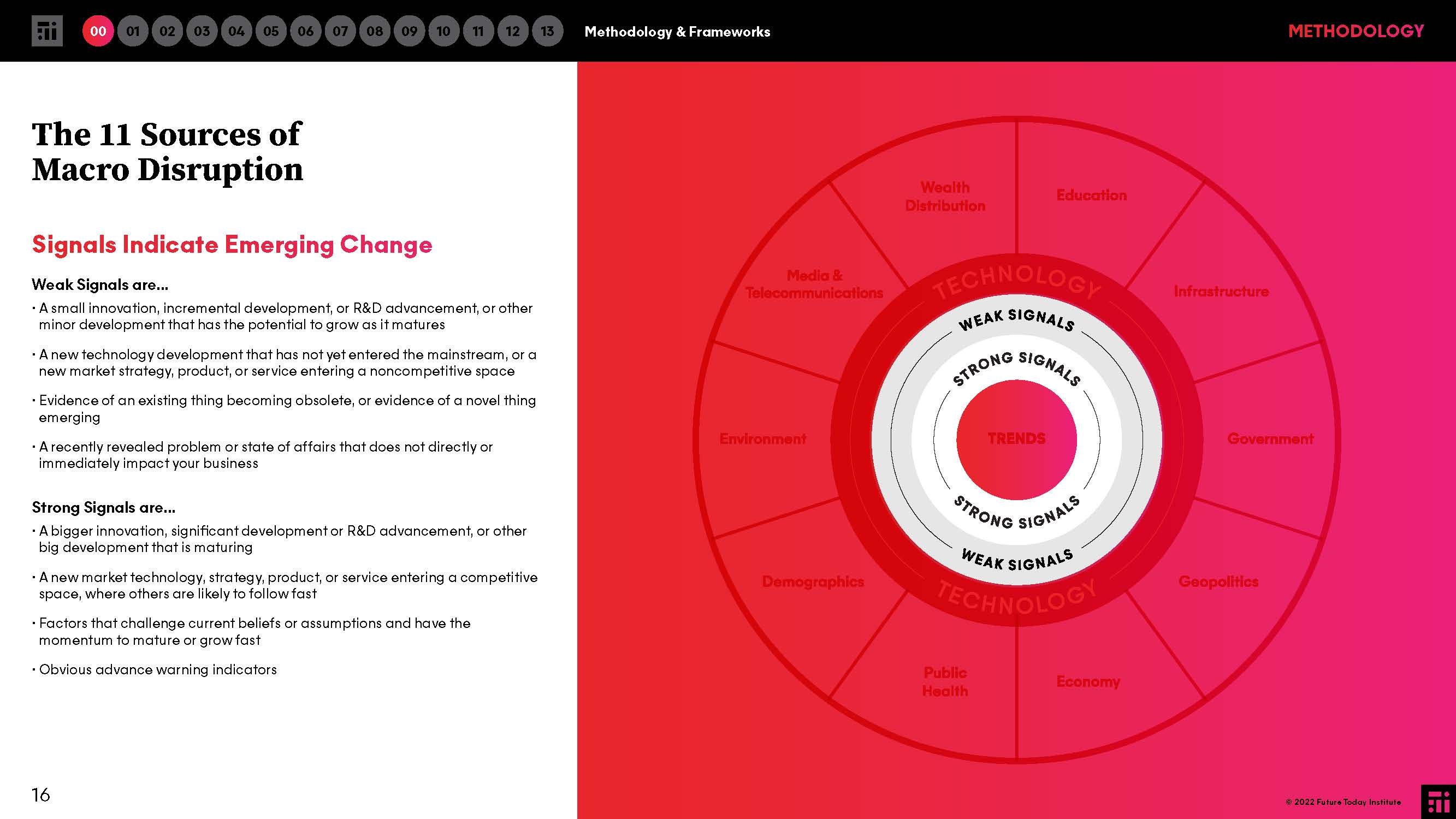Click the red METHODOLOGY heading

click(1356, 31)
